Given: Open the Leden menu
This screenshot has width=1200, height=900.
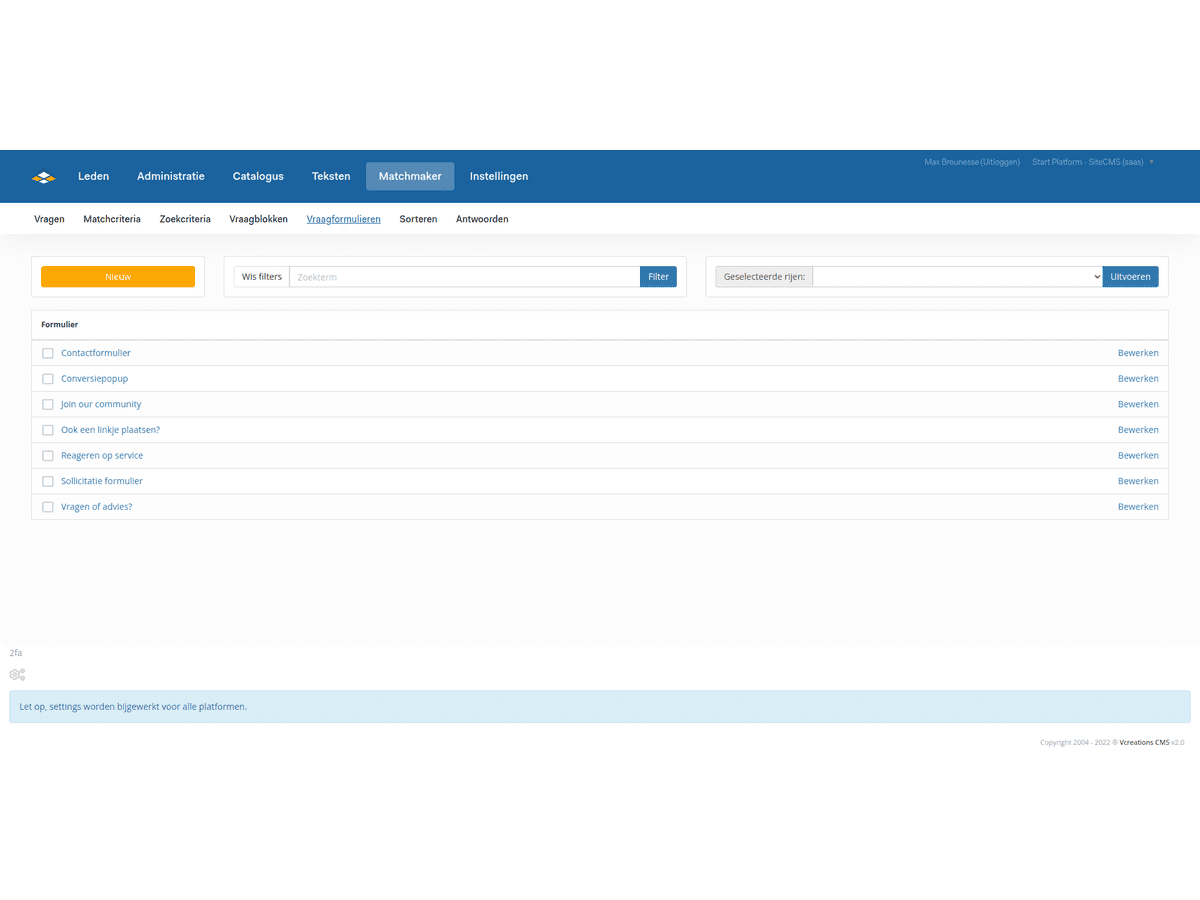Looking at the screenshot, I should coord(94,176).
